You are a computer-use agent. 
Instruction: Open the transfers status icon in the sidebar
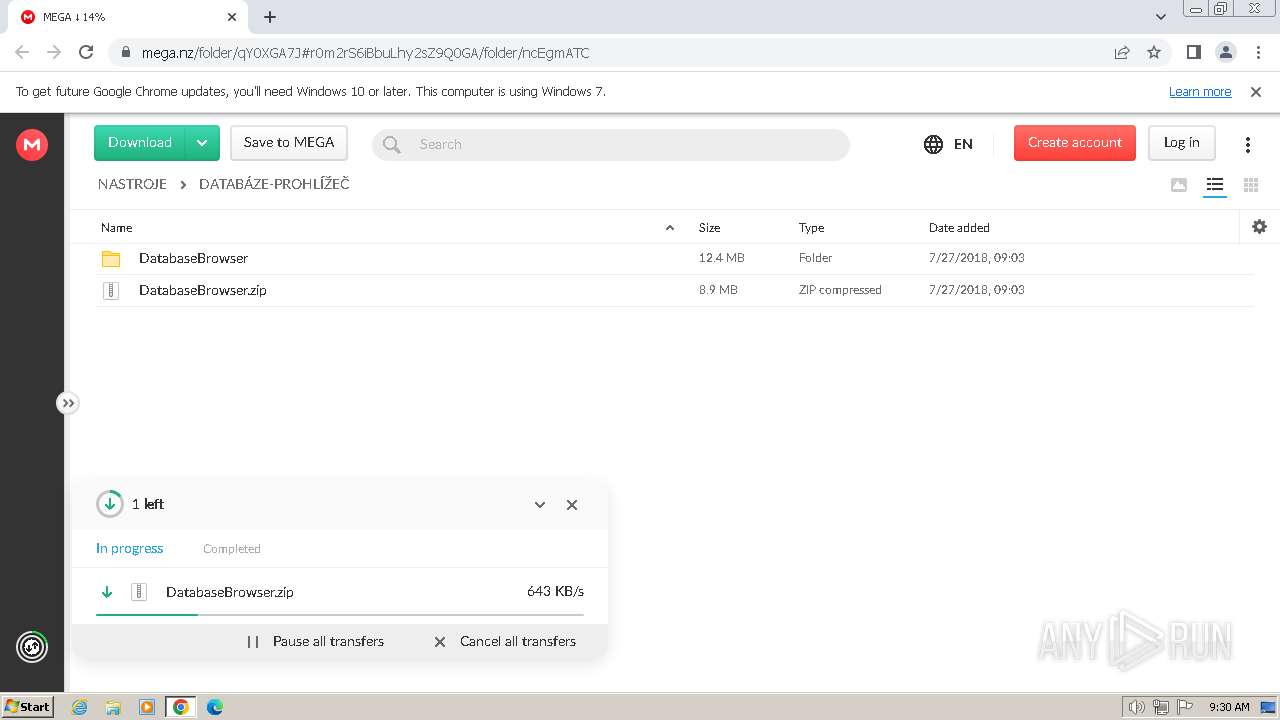32,647
